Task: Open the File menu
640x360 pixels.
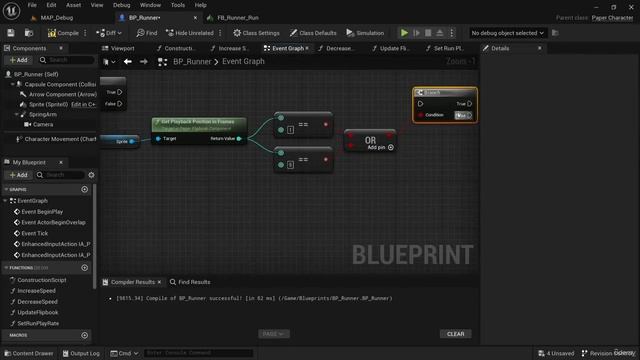Action: [x=32, y=5]
